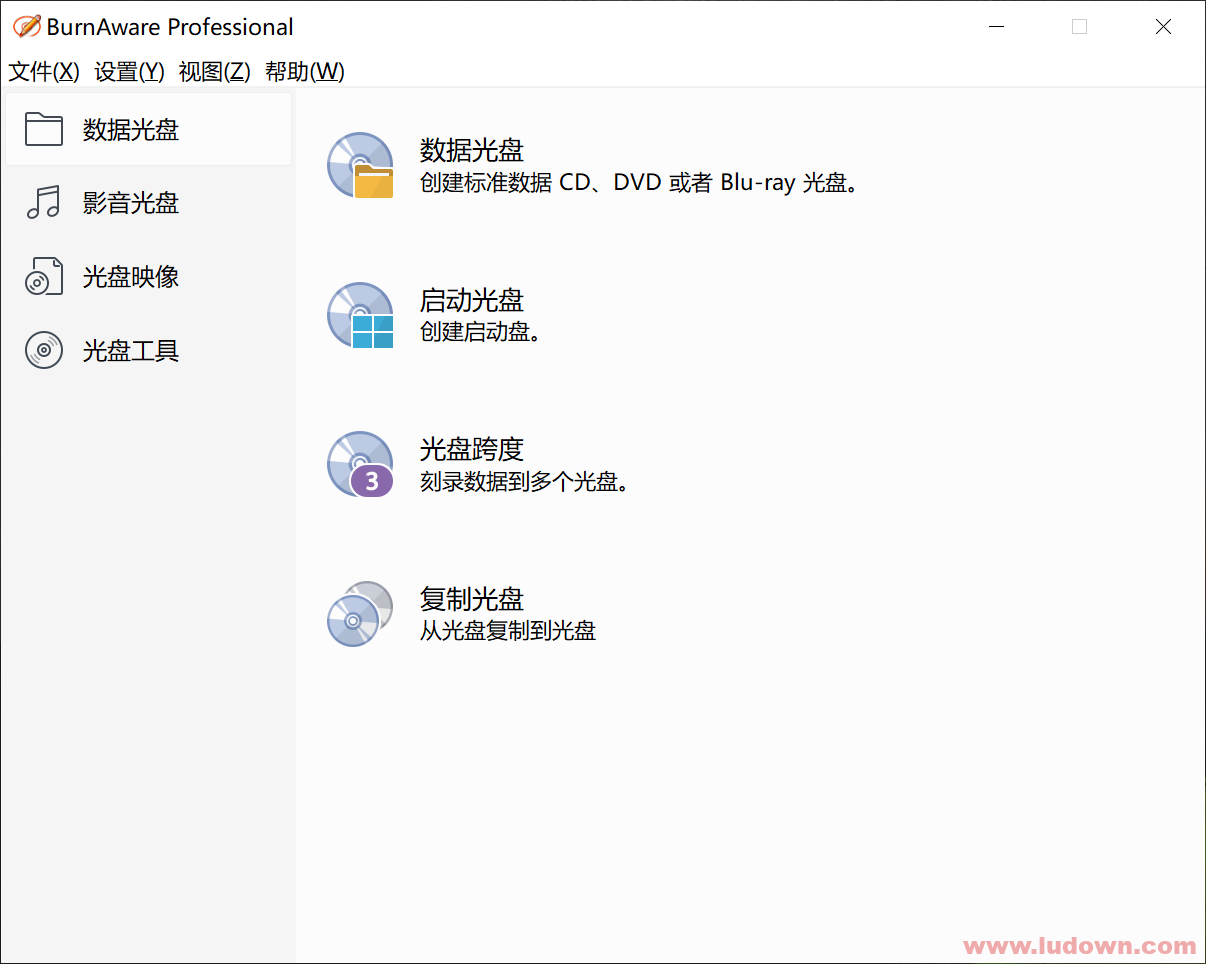Screen dimensions: 1206x964
Task: Click the description text 创建启动盘。
Action: 481,332
